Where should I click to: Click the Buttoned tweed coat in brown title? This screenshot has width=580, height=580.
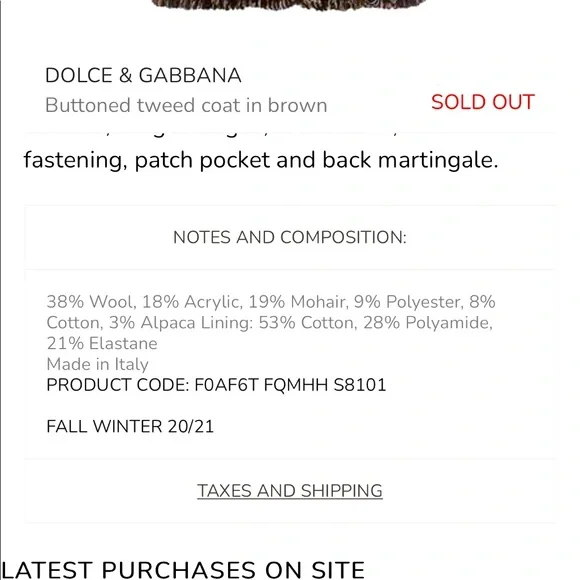186,105
